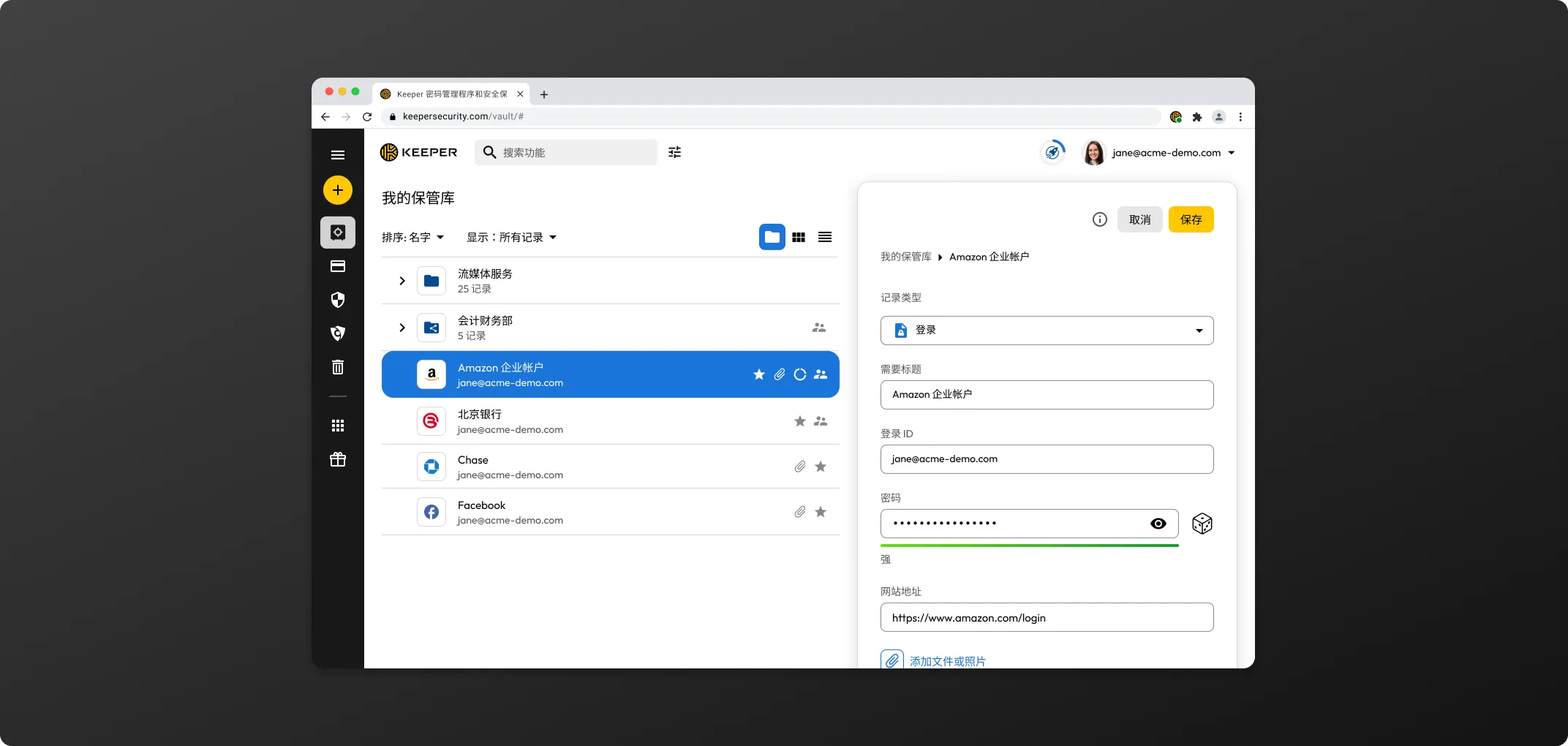The image size is (1568, 746).
Task: Click shared users icon on Amazon record
Action: click(821, 374)
